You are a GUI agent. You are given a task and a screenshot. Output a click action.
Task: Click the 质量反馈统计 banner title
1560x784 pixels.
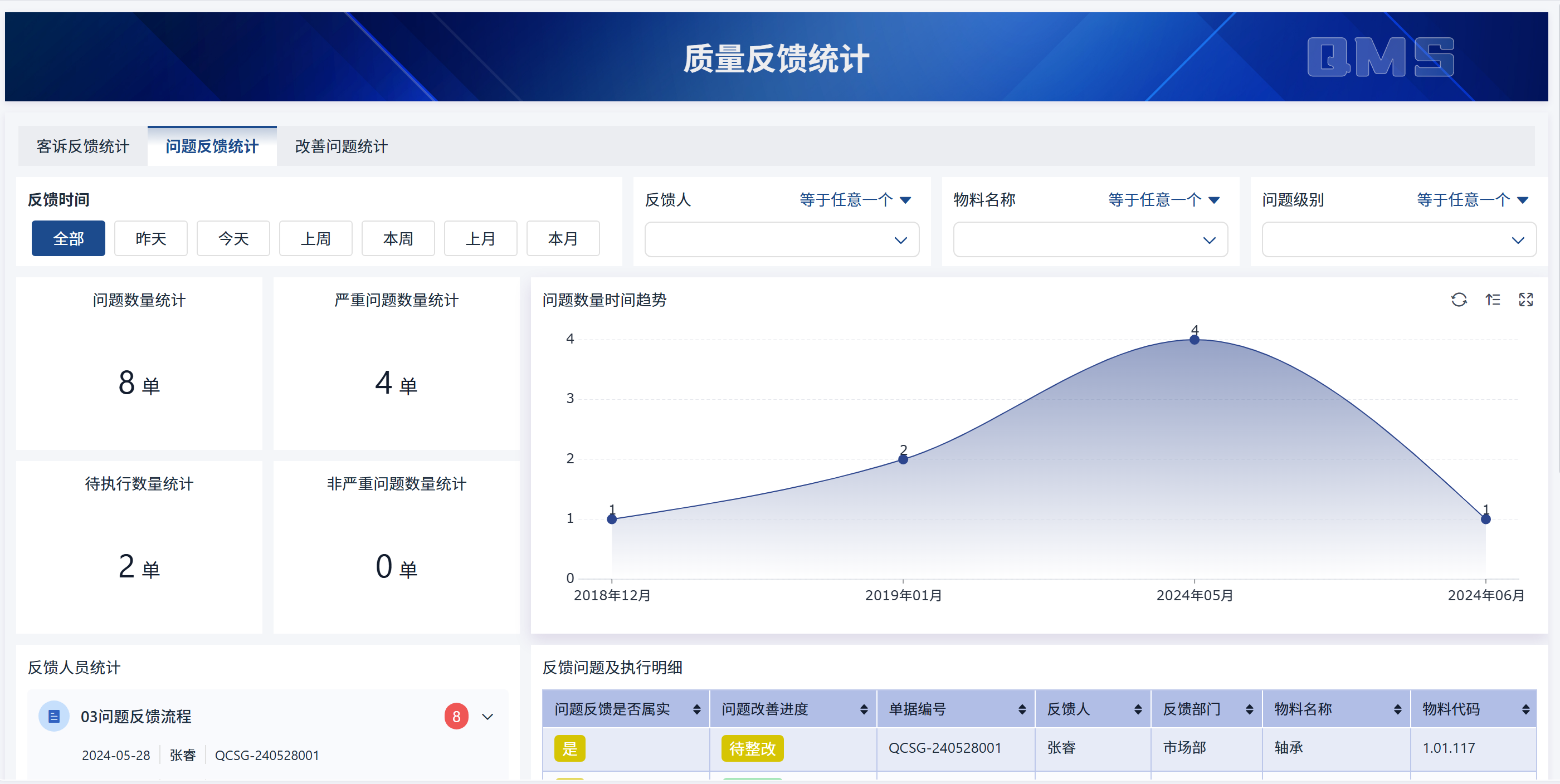pyautogui.click(x=776, y=58)
